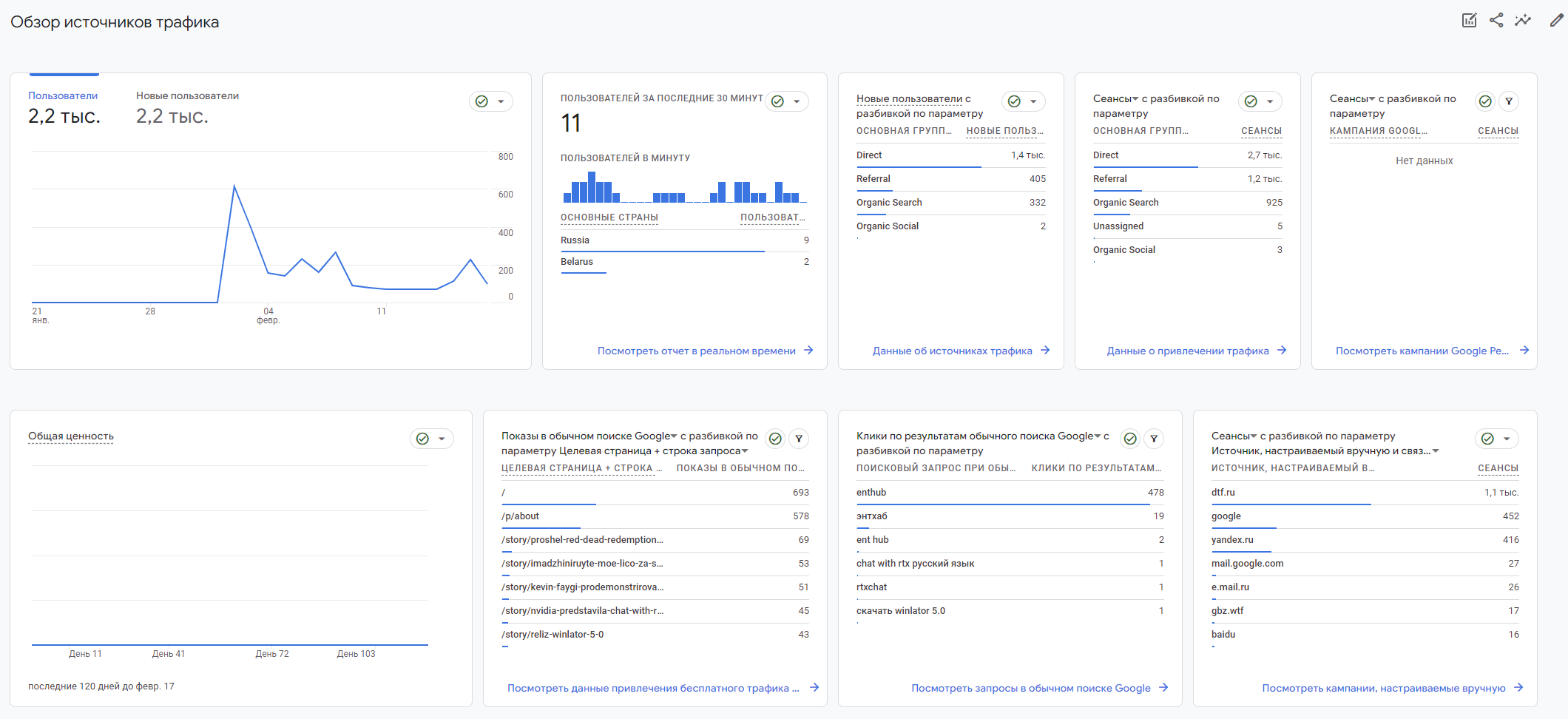Click check status icon in organic search clicks card
Viewport: 1568px width, 719px height.
[1130, 439]
